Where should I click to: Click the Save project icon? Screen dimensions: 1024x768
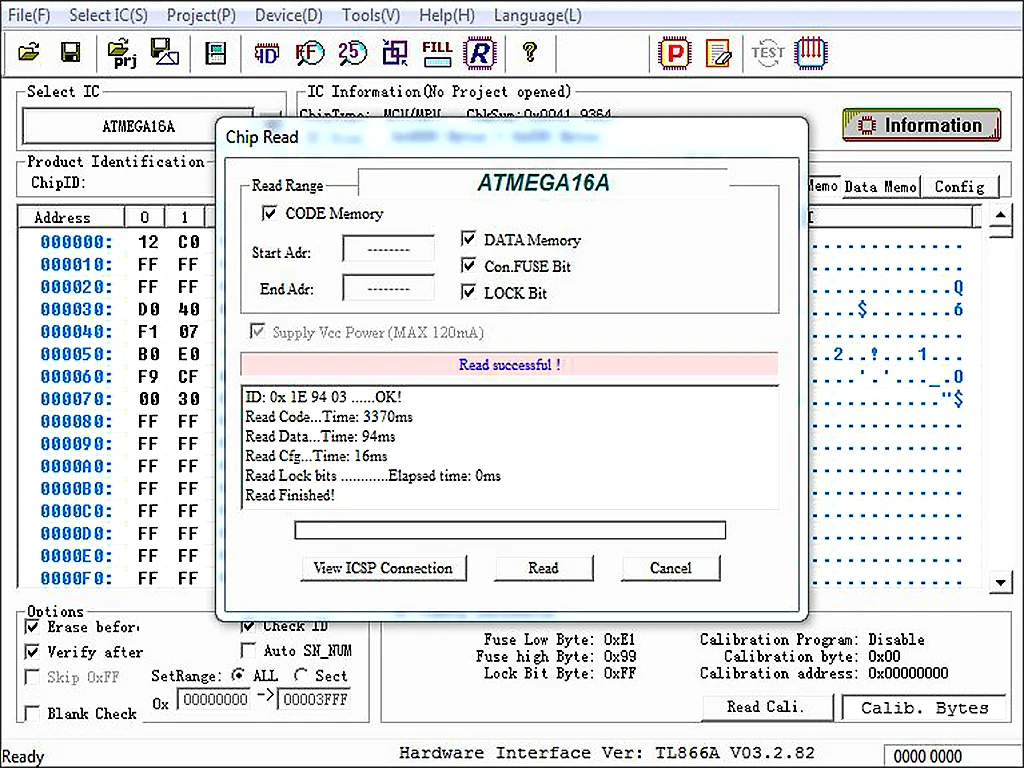coord(165,52)
